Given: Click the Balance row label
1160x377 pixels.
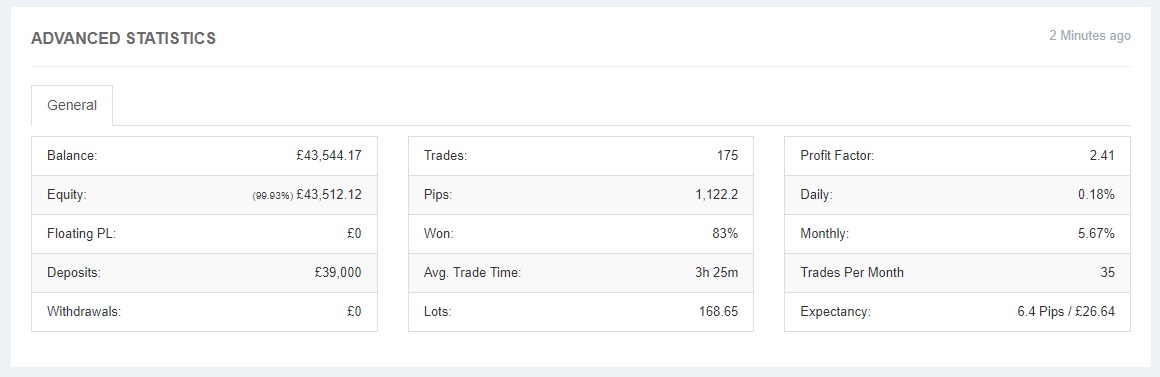Looking at the screenshot, I should pyautogui.click(x=72, y=156).
